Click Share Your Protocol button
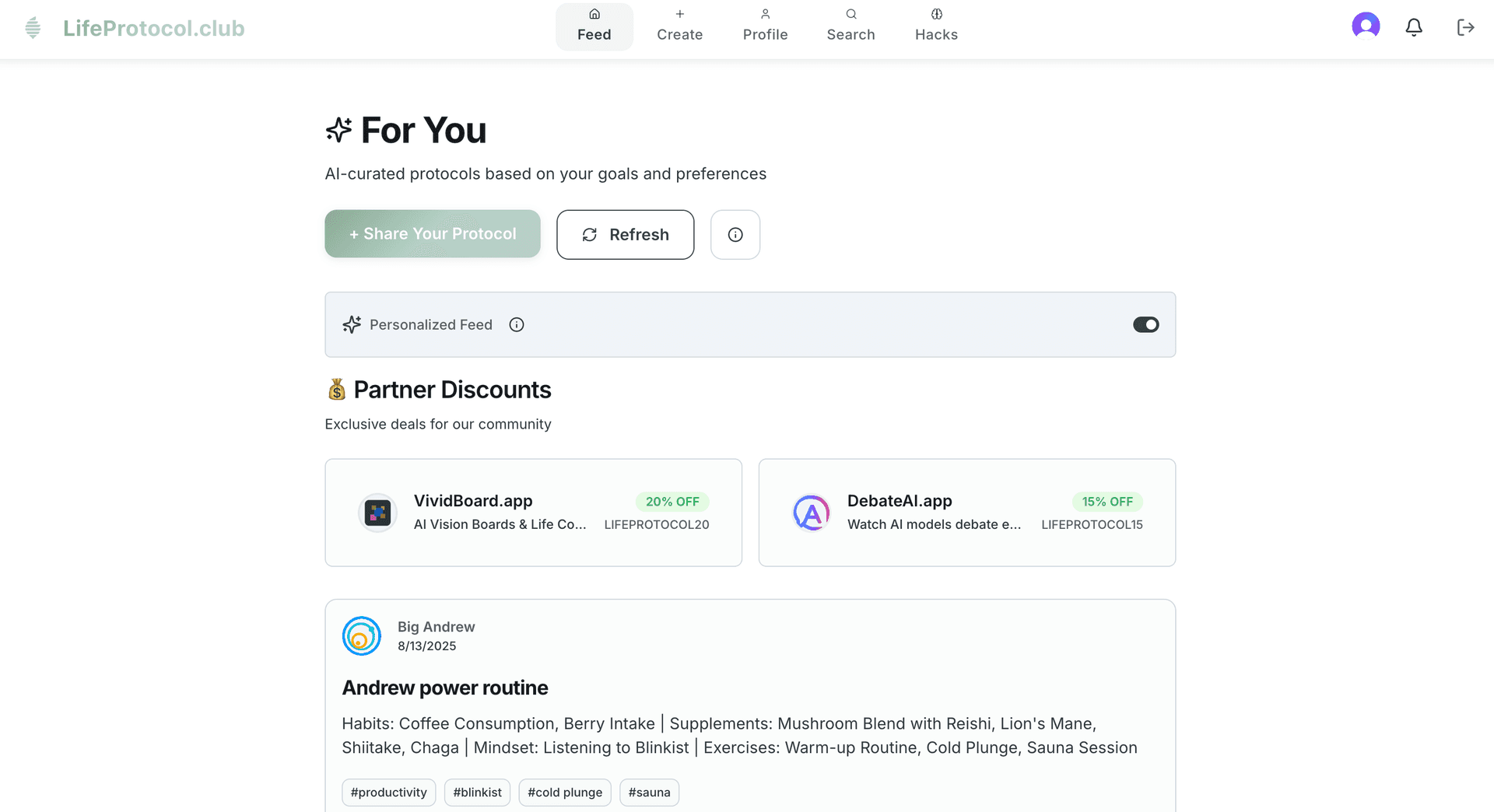Screen dimensions: 1494x812 coord(433,234)
